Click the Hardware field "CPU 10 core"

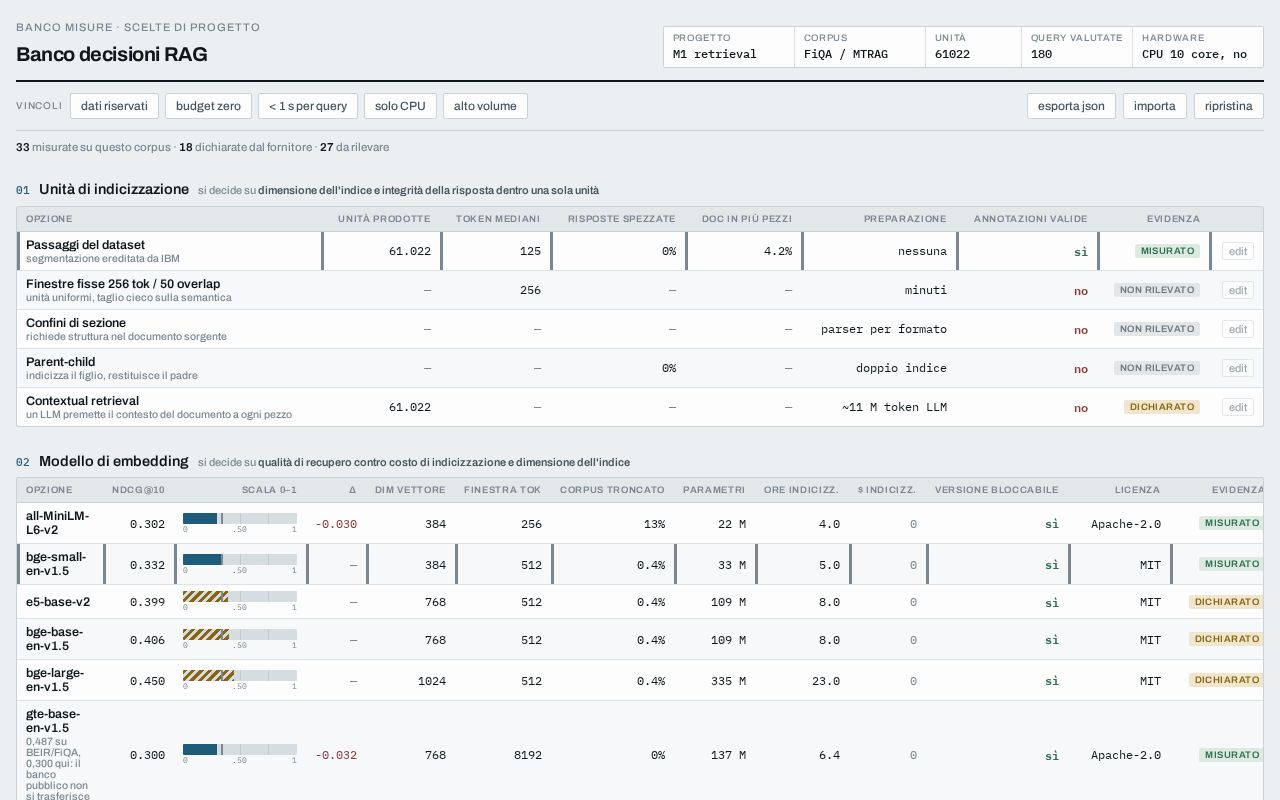pos(1197,47)
